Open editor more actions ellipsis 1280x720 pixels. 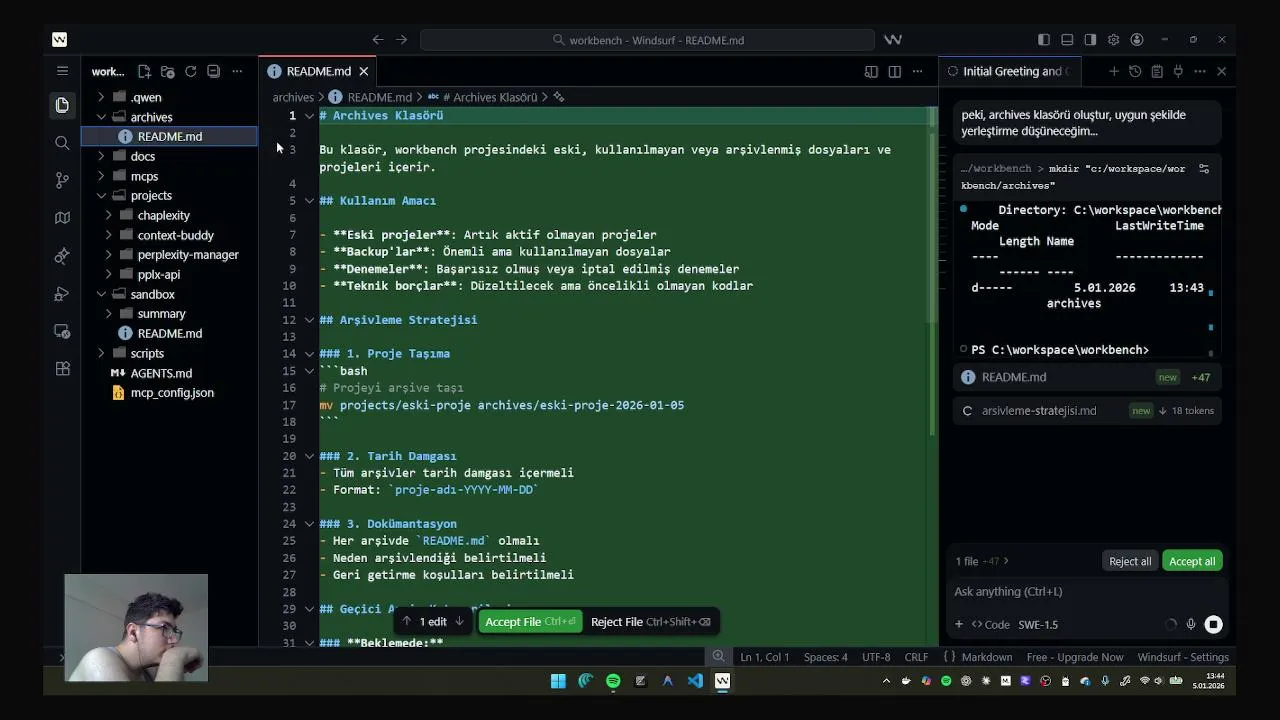pos(917,71)
